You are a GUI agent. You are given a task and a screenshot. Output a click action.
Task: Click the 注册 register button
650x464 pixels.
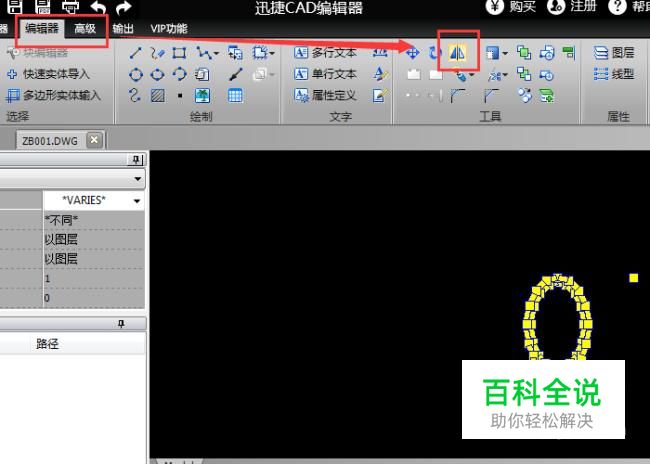click(572, 7)
